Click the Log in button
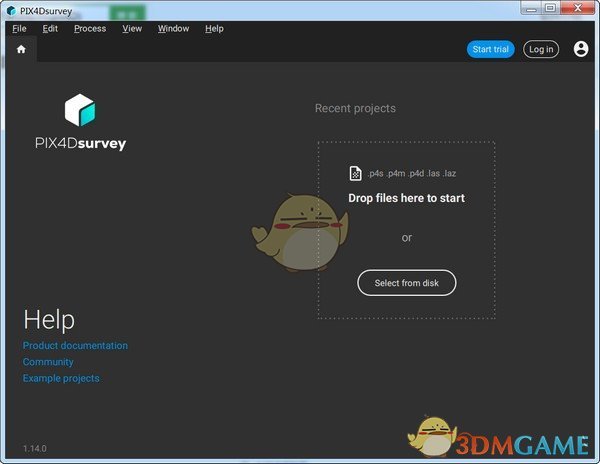600x464 pixels. (541, 49)
